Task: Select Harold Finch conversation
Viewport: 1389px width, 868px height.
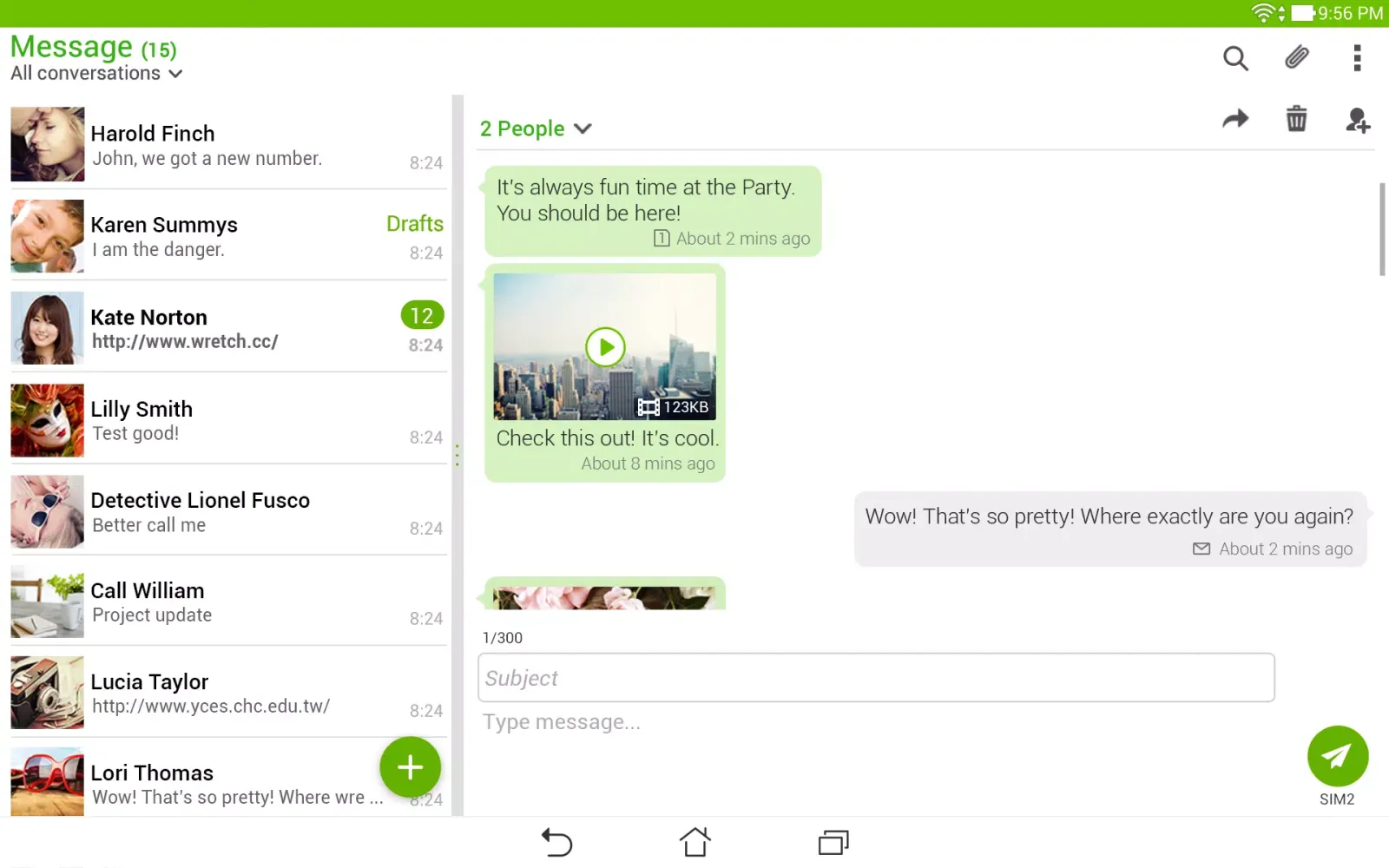Action: [x=227, y=145]
